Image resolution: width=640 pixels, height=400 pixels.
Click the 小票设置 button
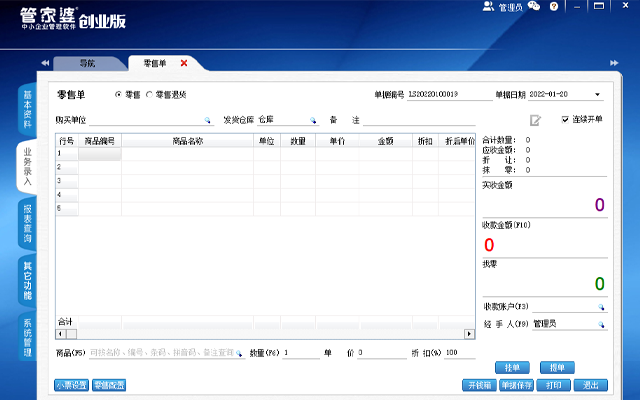(71, 385)
